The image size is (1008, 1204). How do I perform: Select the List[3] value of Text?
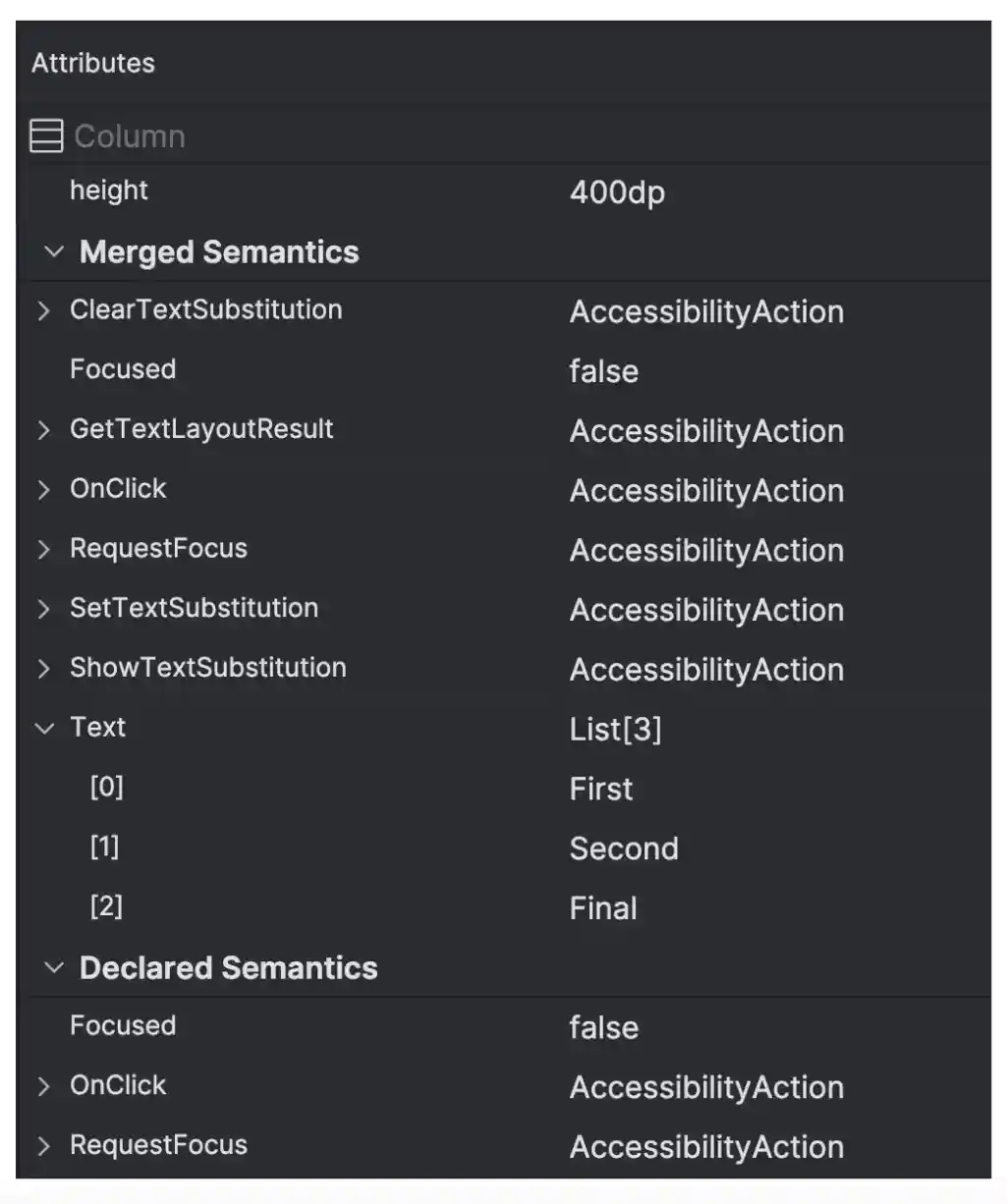(616, 729)
